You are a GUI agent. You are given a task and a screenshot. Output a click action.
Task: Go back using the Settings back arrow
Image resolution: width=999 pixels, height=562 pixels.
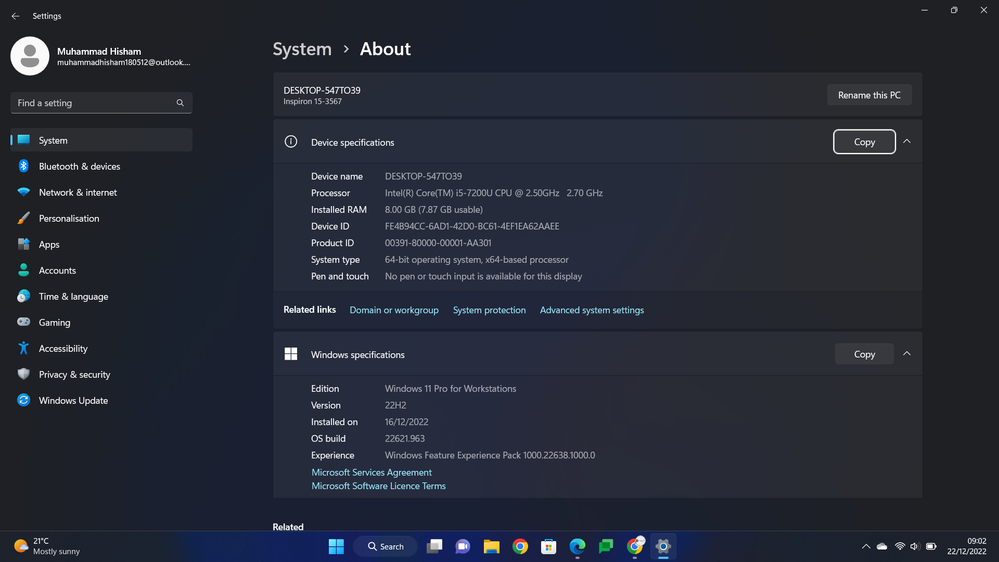click(x=15, y=16)
